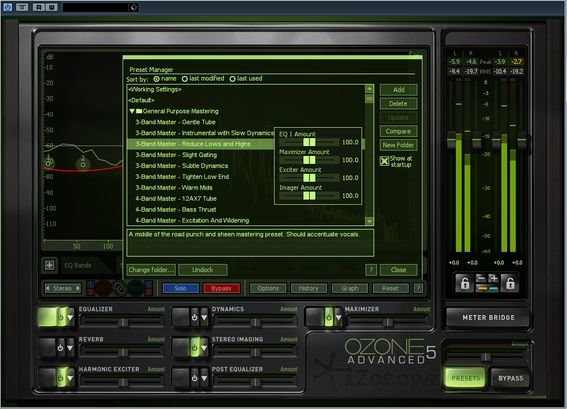Screen dimensions: 567x409
Task: Open the Dynamics module dropdown arrow
Action: pos(204,317)
